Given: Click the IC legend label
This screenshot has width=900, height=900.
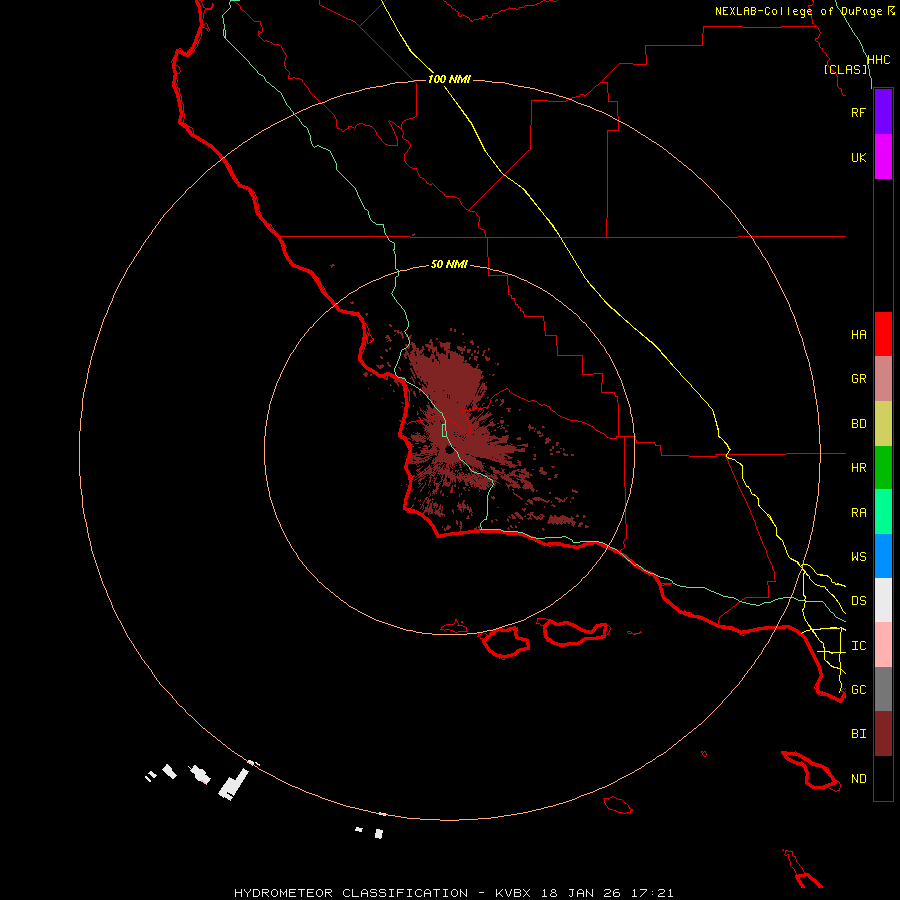Looking at the screenshot, I should tap(858, 646).
